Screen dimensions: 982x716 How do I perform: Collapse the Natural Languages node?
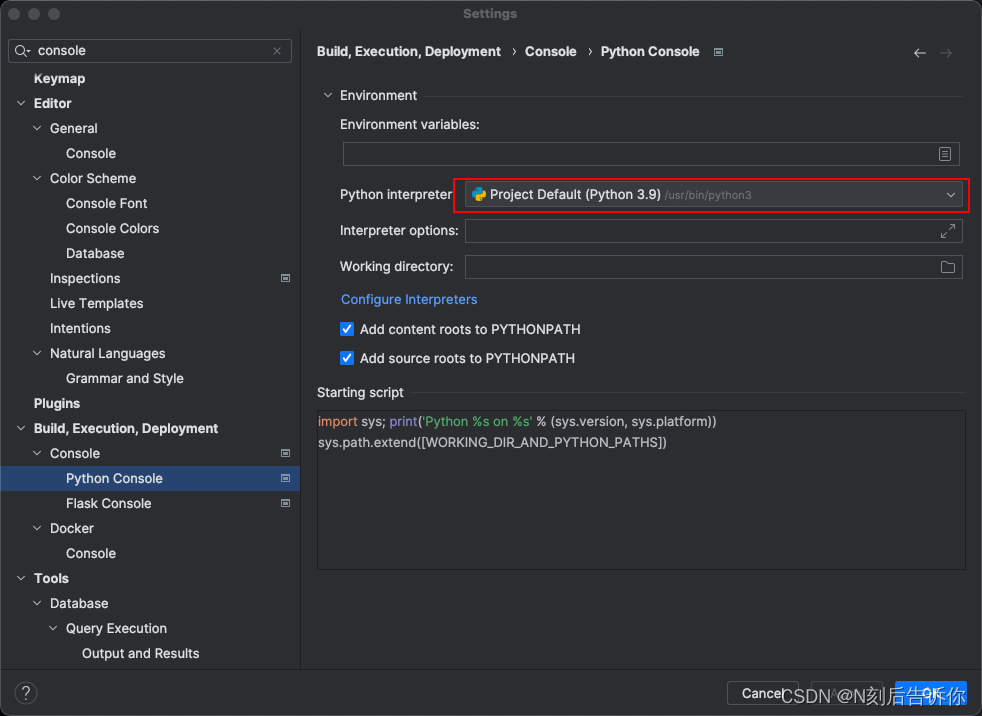click(x=38, y=353)
